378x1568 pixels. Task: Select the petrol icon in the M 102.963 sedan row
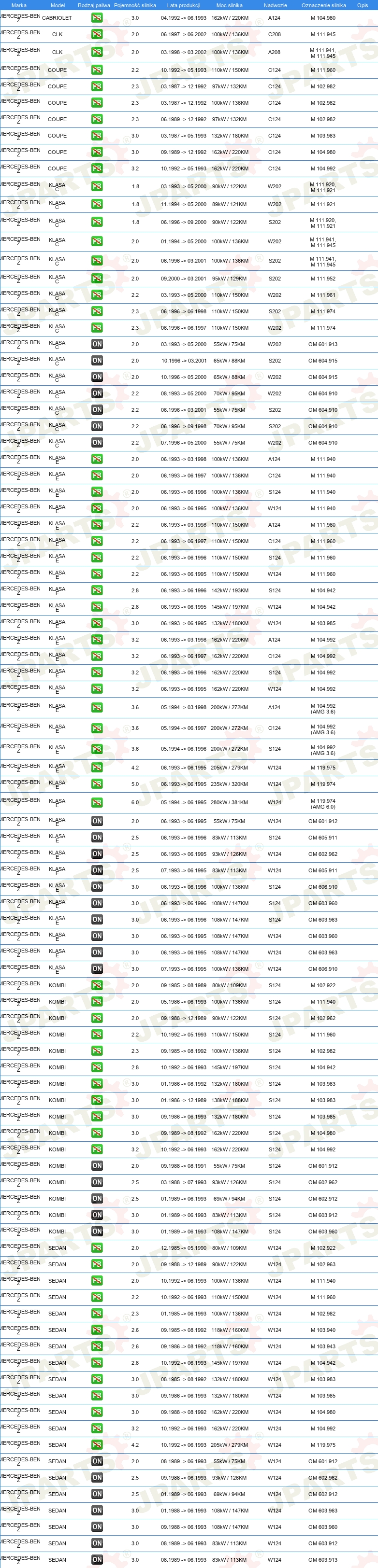(97, 1264)
